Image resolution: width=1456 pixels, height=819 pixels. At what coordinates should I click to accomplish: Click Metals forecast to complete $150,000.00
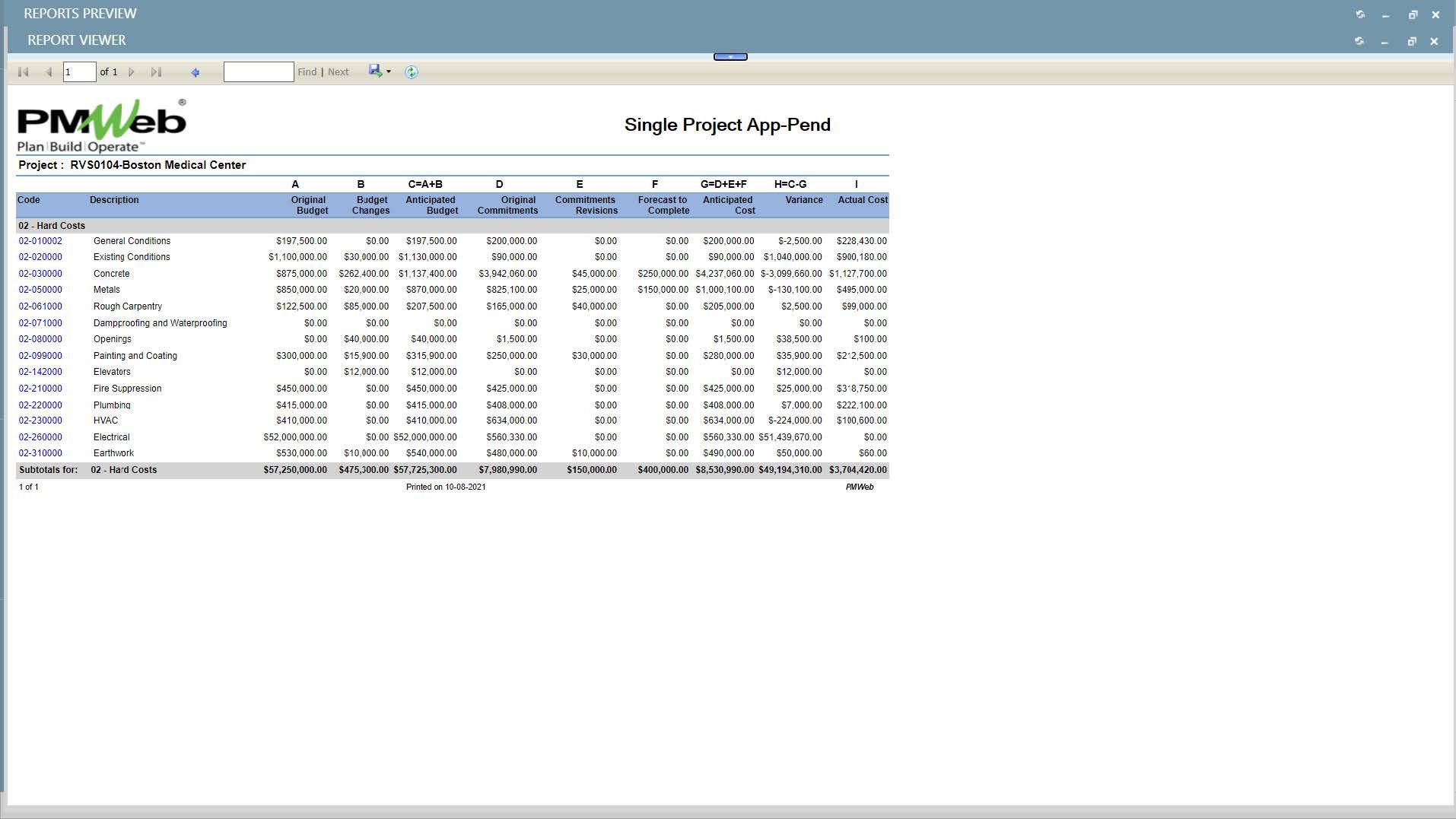click(663, 290)
